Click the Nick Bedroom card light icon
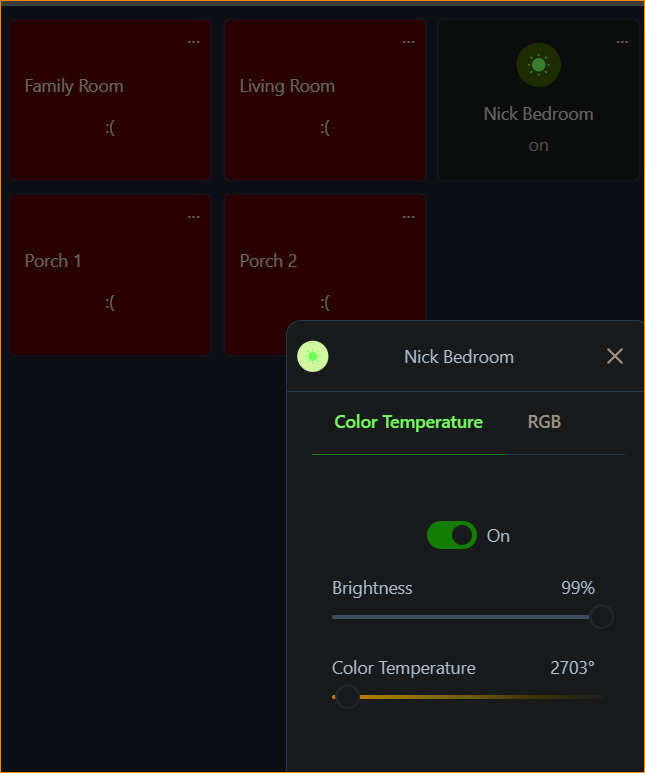The height and width of the screenshot is (773, 645). [538, 65]
